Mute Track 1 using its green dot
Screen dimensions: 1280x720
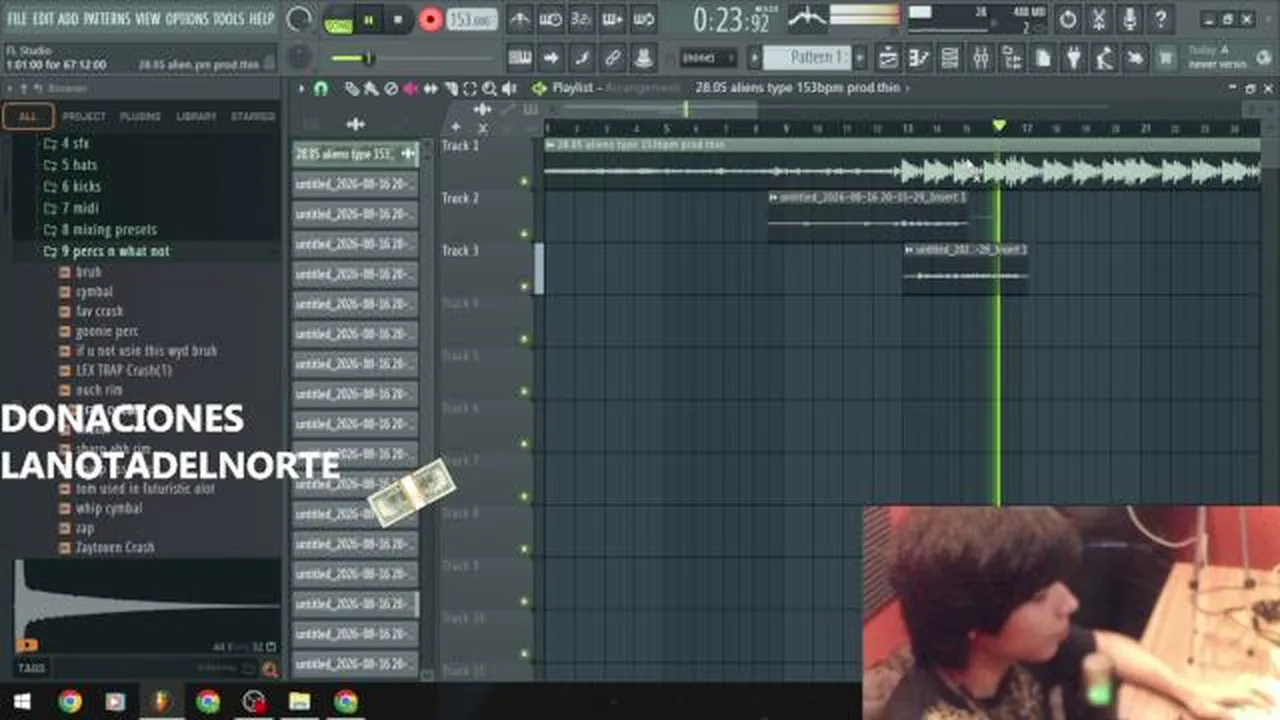pyautogui.click(x=523, y=182)
